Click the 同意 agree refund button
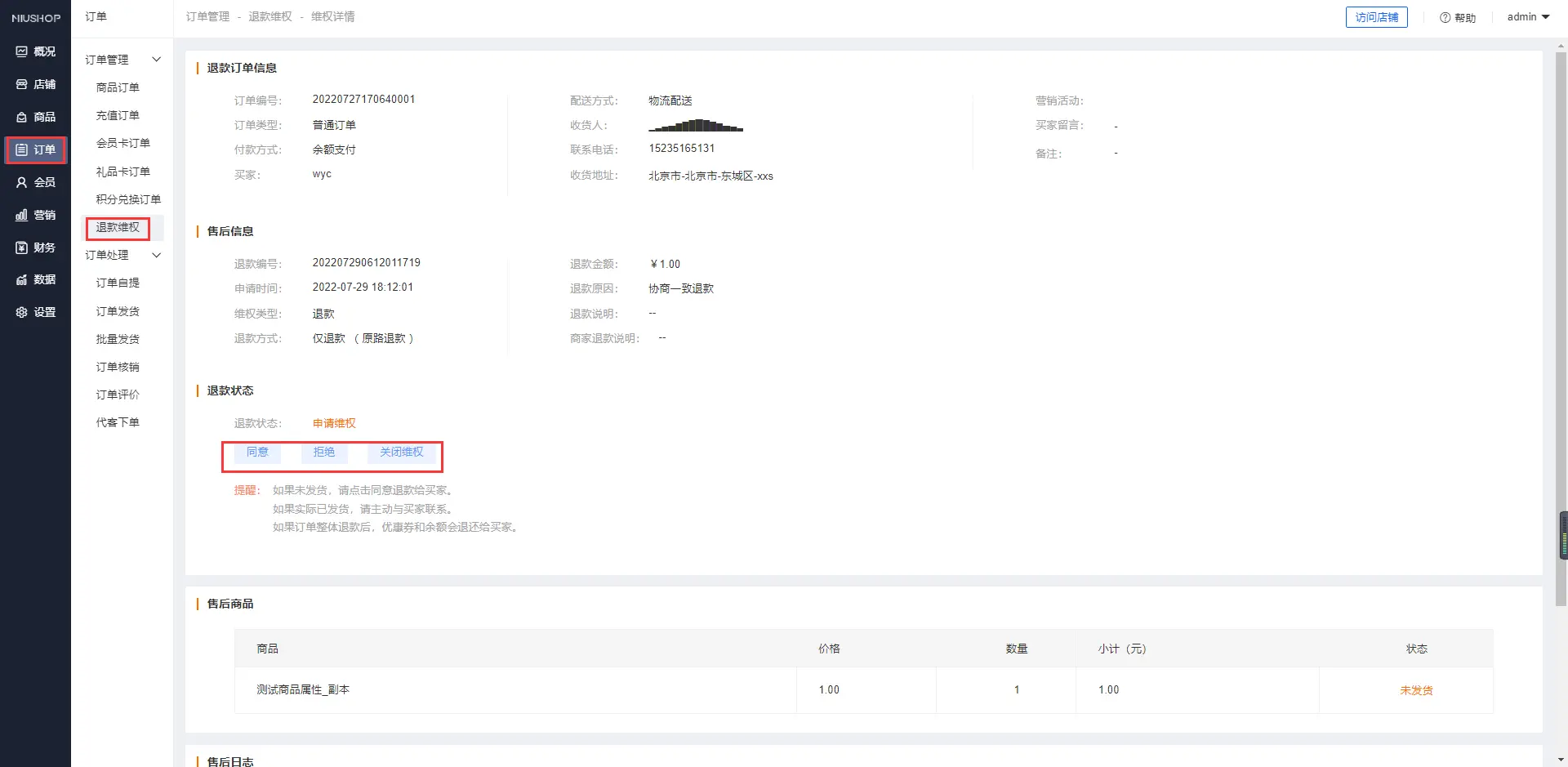 257,453
